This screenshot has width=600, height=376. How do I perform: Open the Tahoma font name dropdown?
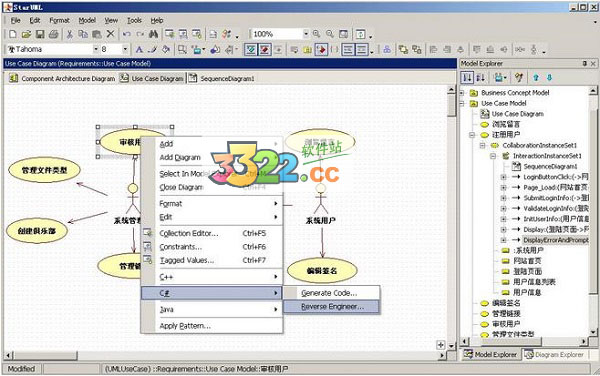[x=96, y=49]
